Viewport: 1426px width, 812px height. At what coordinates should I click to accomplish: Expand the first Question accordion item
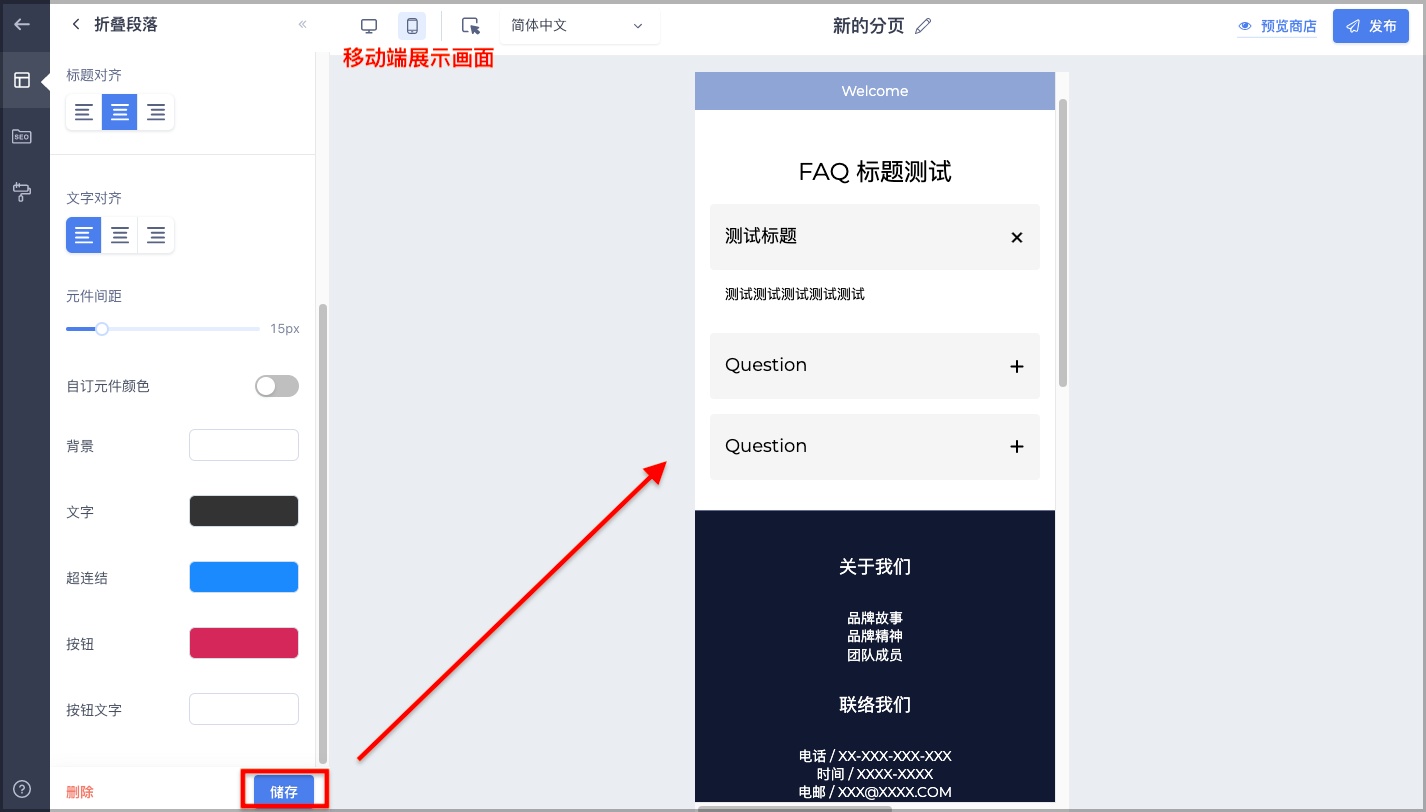pyautogui.click(x=875, y=366)
